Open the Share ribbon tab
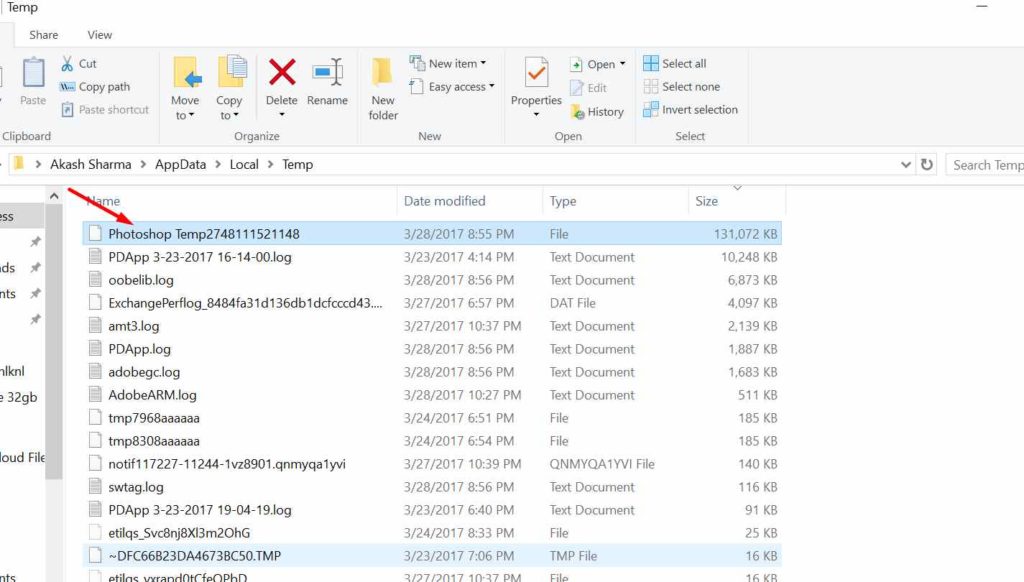 click(44, 35)
